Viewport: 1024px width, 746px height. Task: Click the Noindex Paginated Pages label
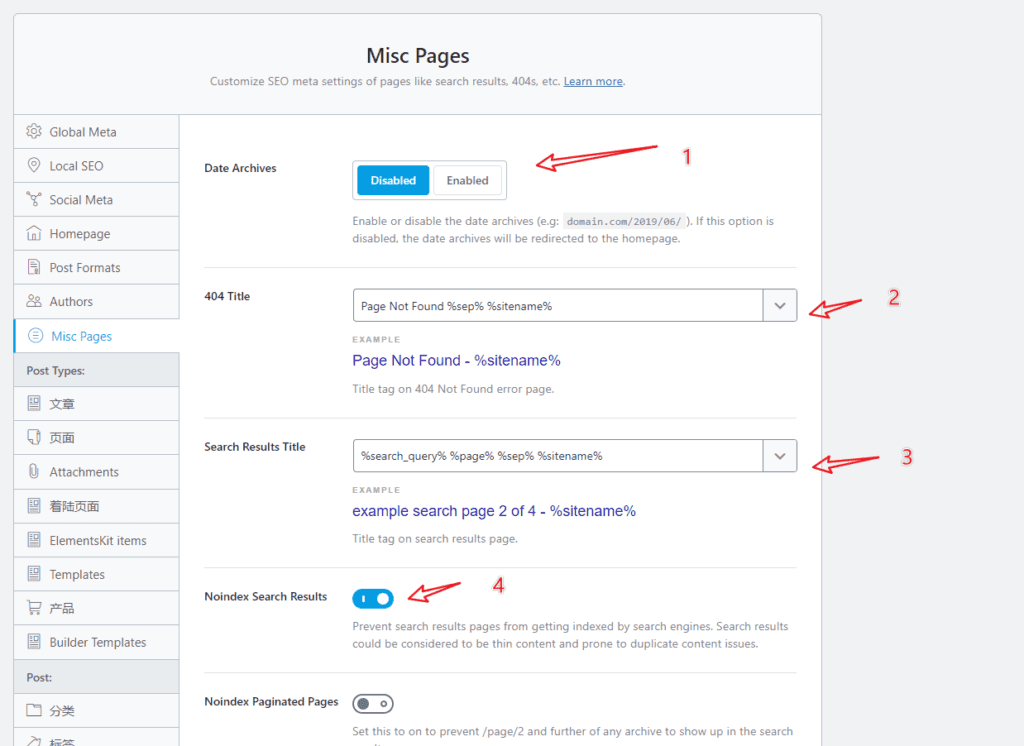tap(271, 702)
